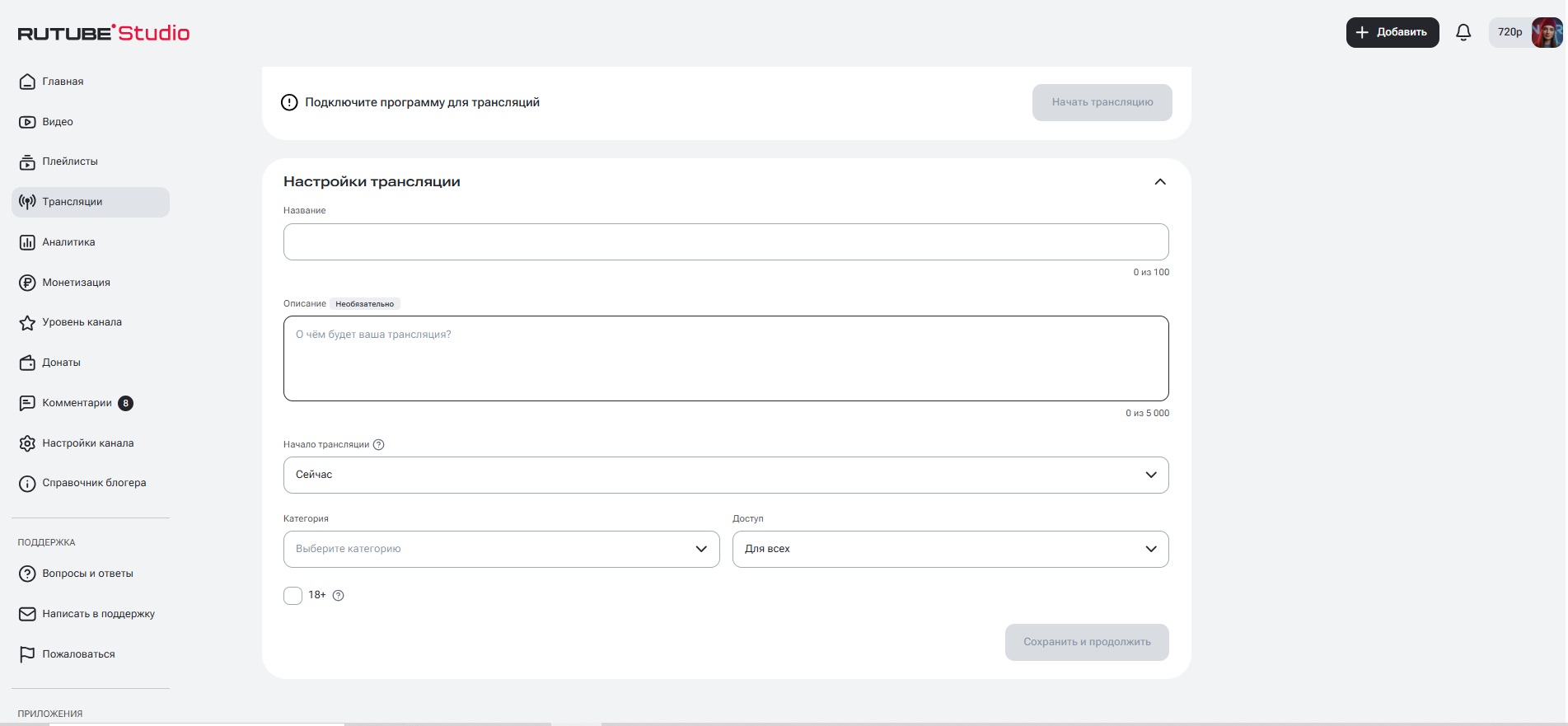Open Справочник блогера menu item

point(91,484)
